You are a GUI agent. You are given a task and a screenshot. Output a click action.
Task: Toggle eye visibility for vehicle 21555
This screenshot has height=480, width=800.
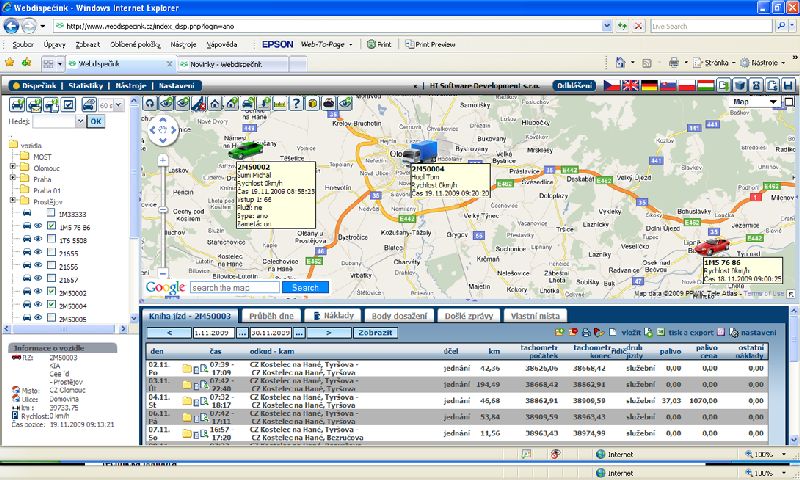(x=38, y=252)
